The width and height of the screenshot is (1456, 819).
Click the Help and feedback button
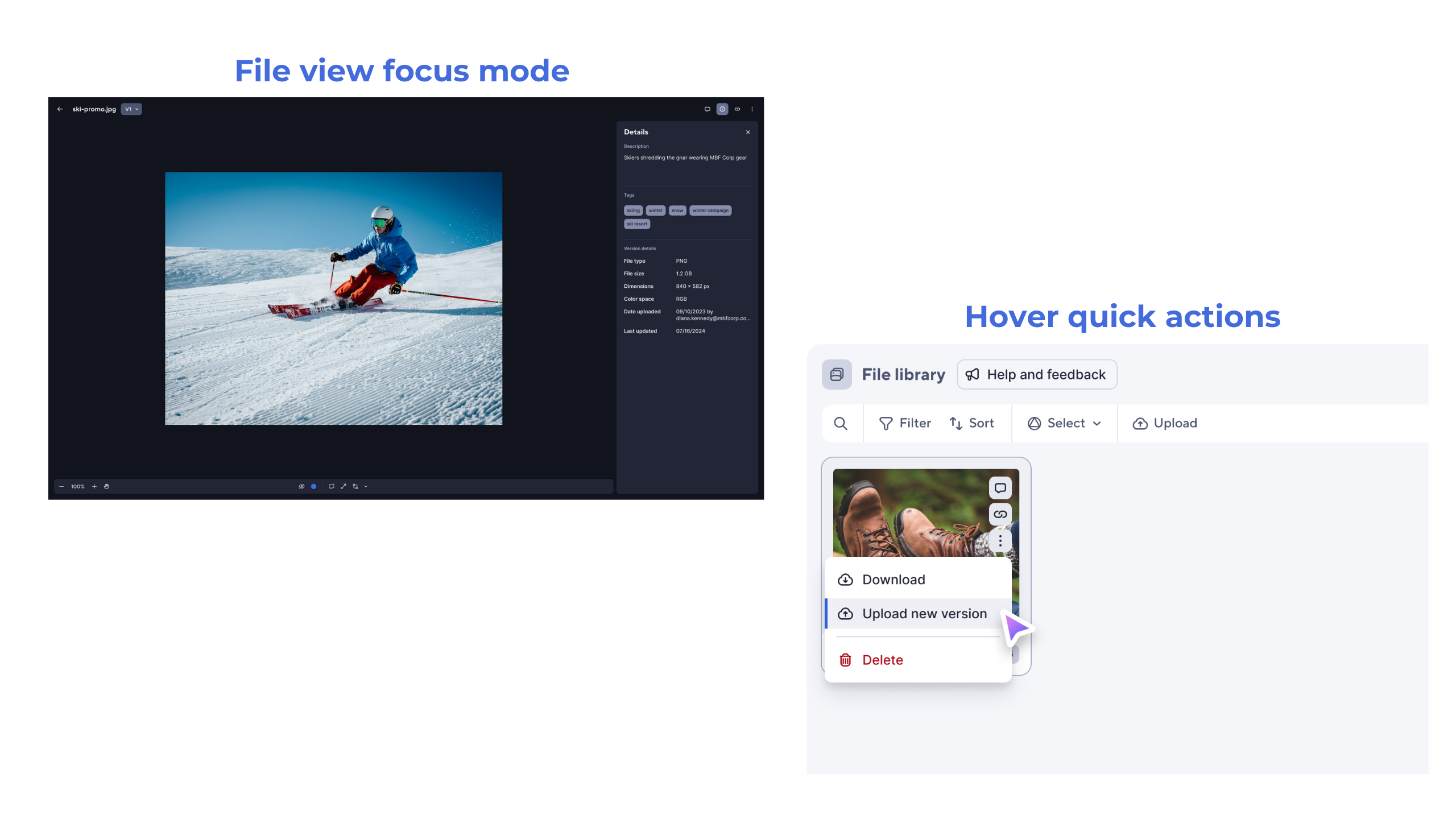pos(1036,374)
